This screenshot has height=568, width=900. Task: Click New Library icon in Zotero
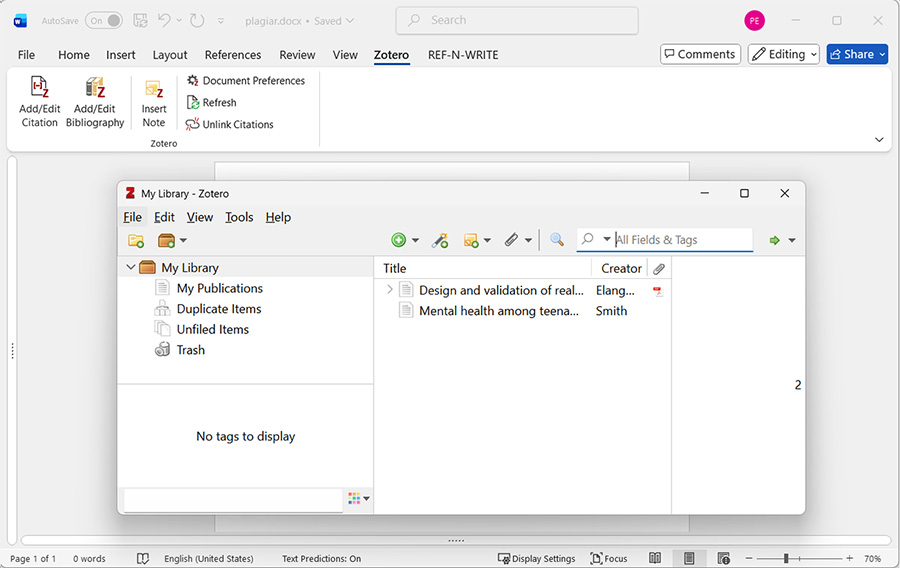[166, 240]
